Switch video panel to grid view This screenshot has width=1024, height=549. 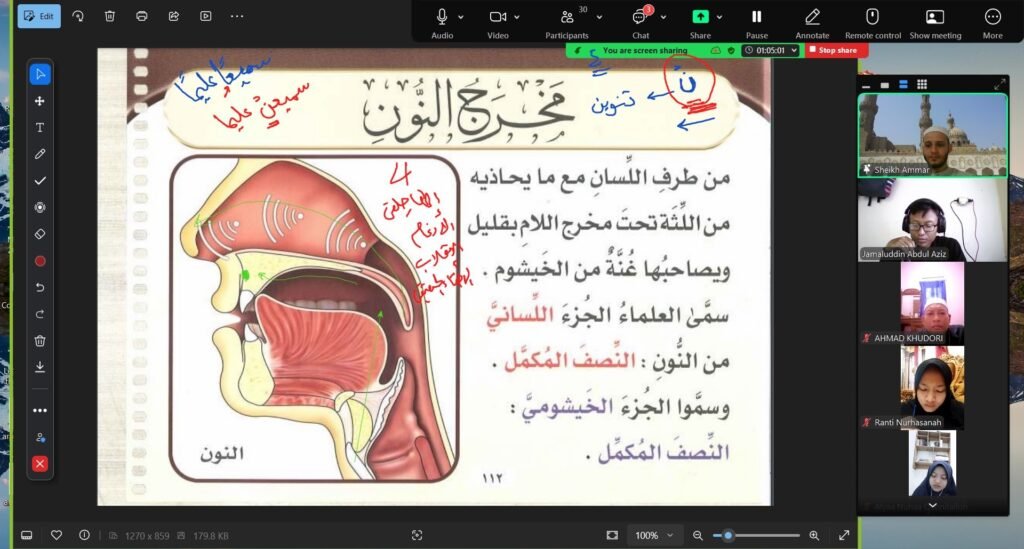(x=921, y=85)
